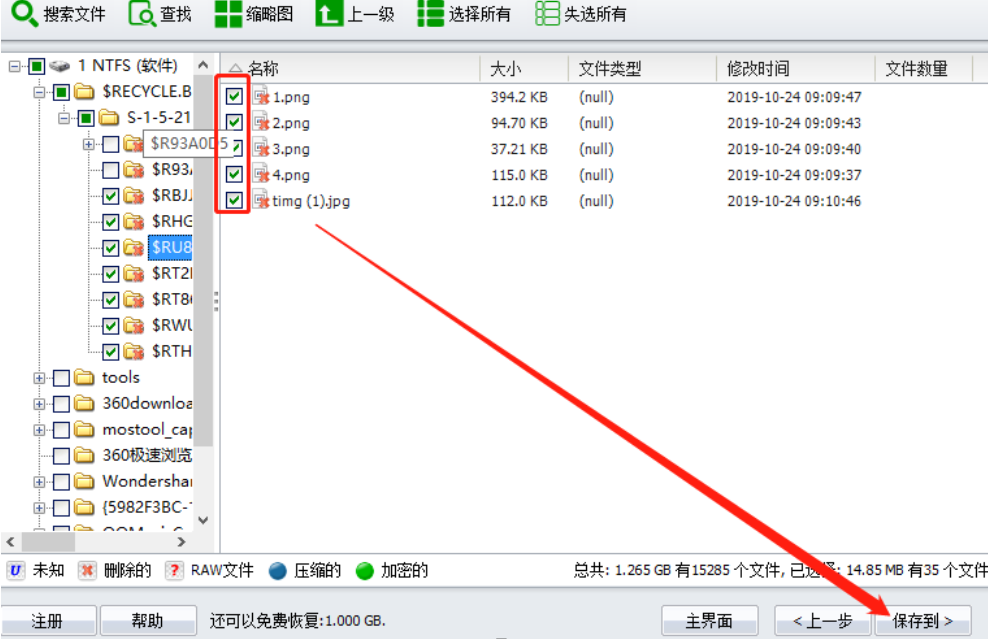Screen dimensions: 988x639
Task: Check the tools folder checkbox
Action: [61, 377]
